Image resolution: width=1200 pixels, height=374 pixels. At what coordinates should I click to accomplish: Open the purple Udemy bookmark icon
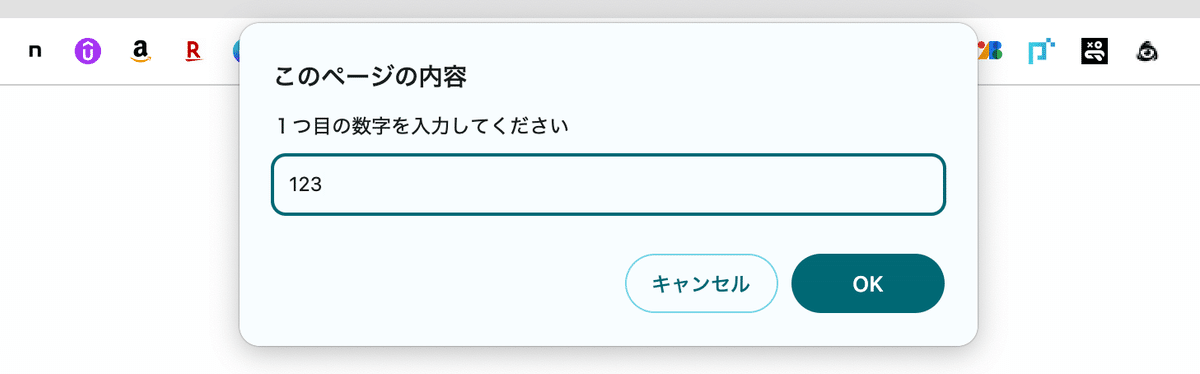click(88, 51)
